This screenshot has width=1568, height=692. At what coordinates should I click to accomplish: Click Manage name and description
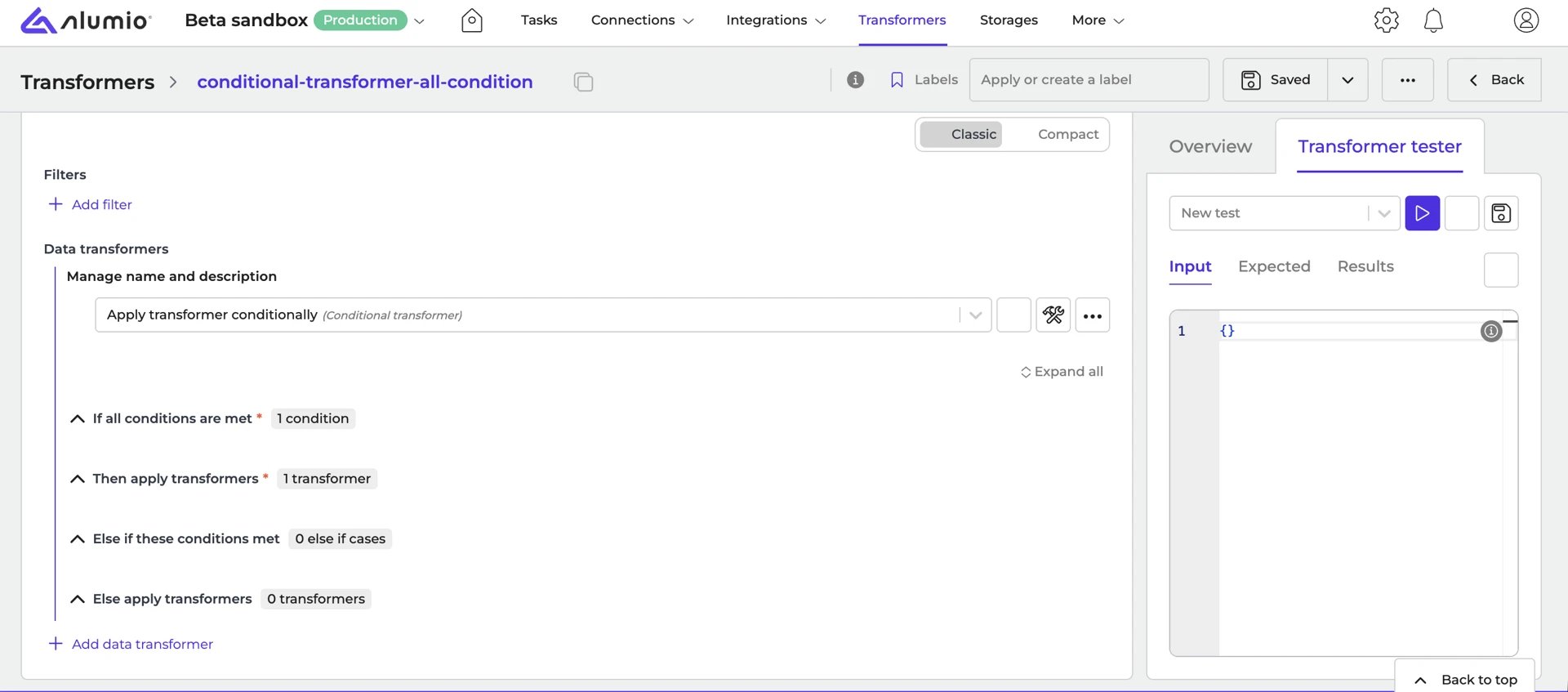171,276
